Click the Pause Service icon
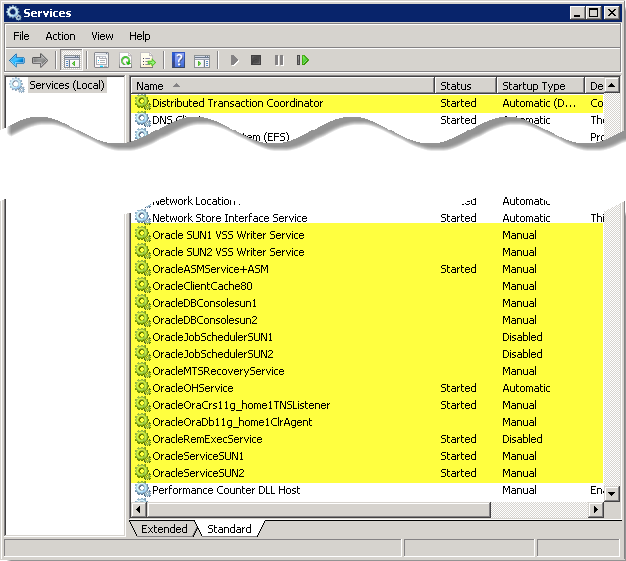This screenshot has height=561, width=626. (x=279, y=60)
